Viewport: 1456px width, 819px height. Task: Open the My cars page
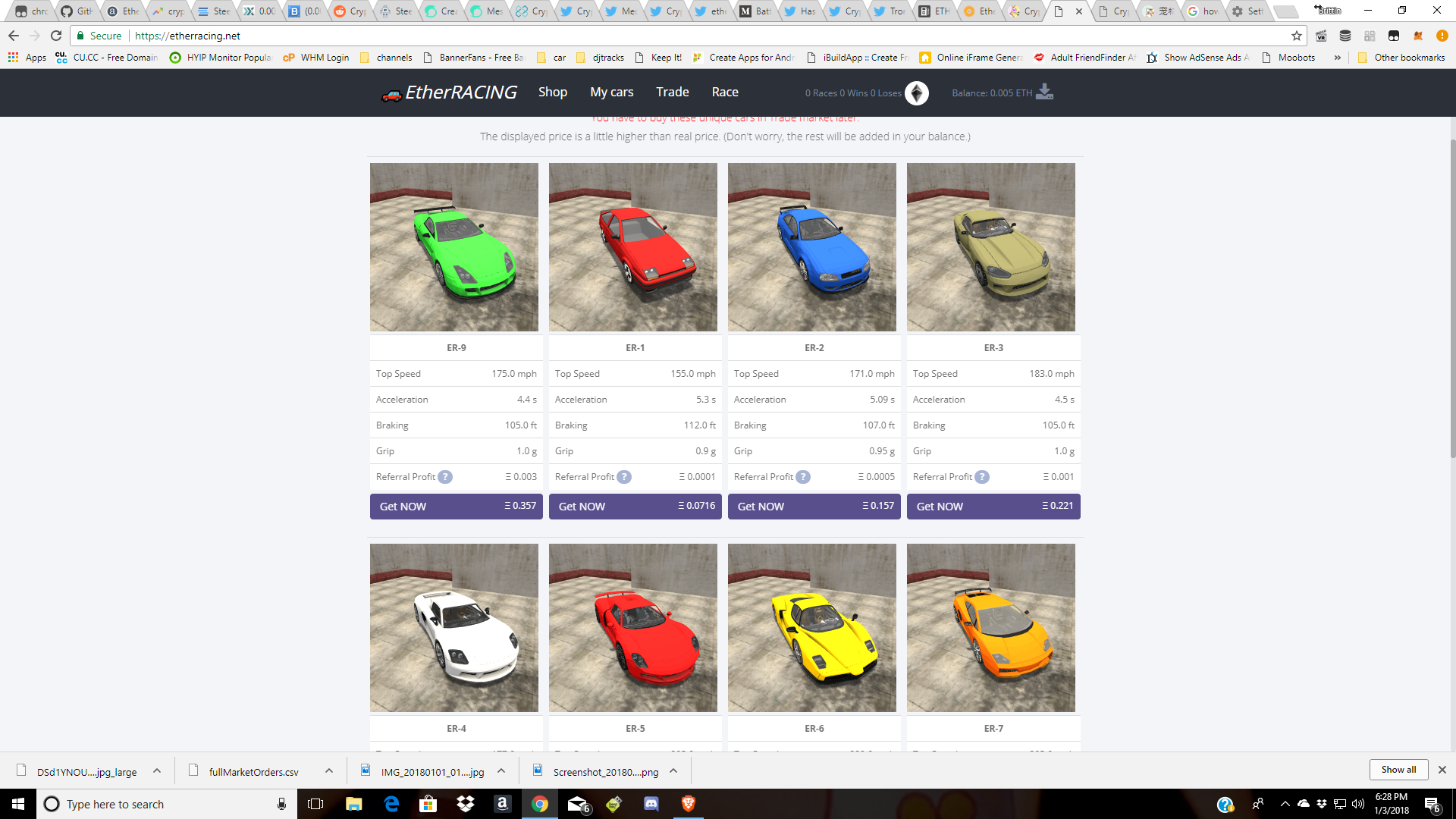611,92
